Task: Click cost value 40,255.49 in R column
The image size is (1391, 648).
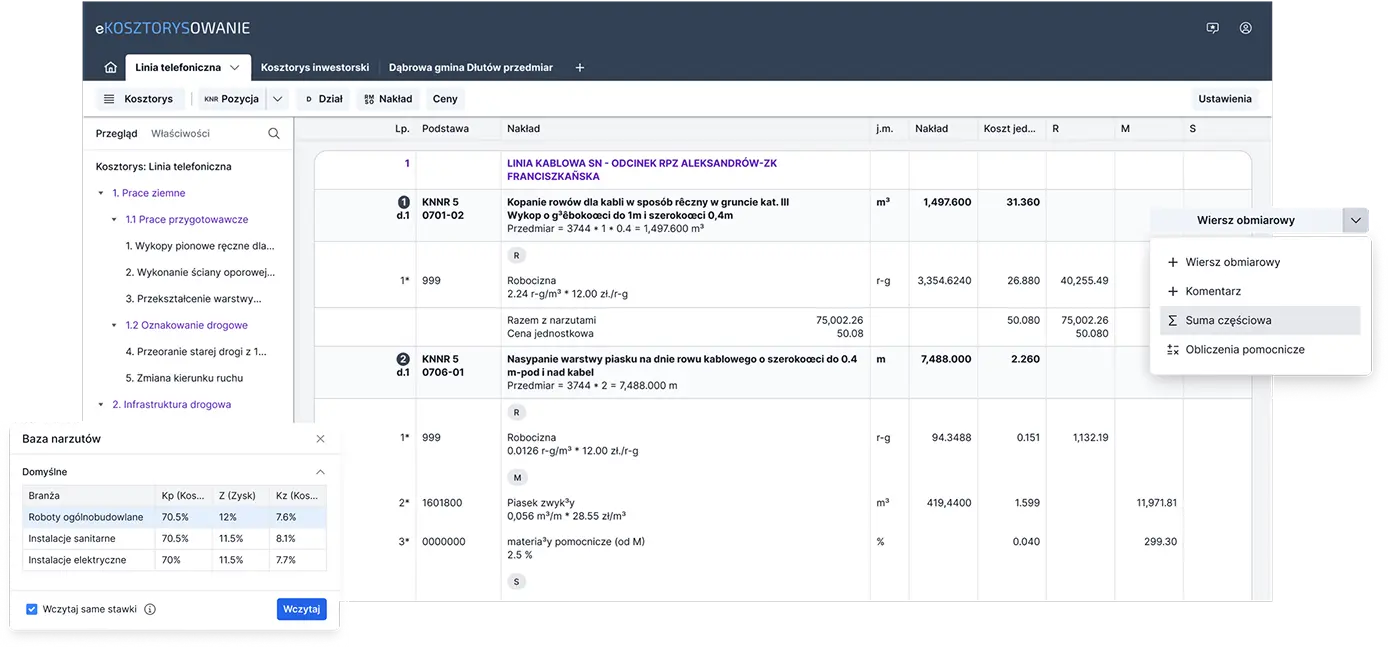Action: pyautogui.click(x=1084, y=281)
